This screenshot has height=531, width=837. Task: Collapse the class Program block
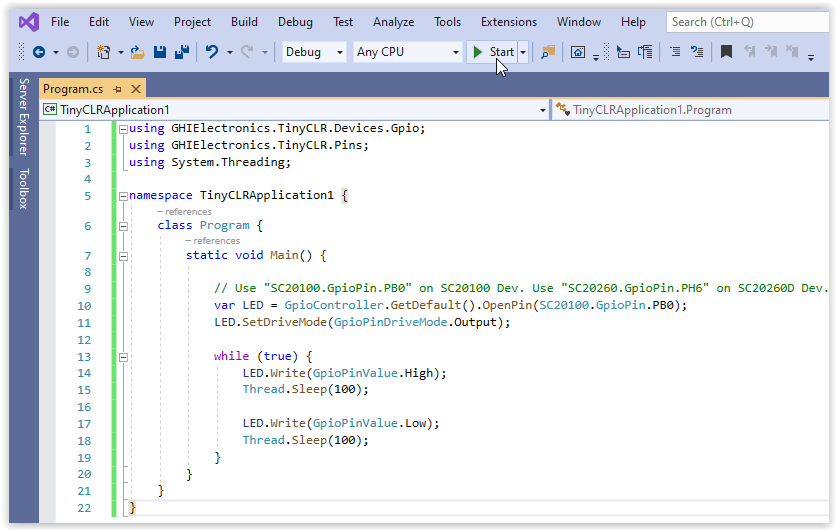click(x=123, y=226)
